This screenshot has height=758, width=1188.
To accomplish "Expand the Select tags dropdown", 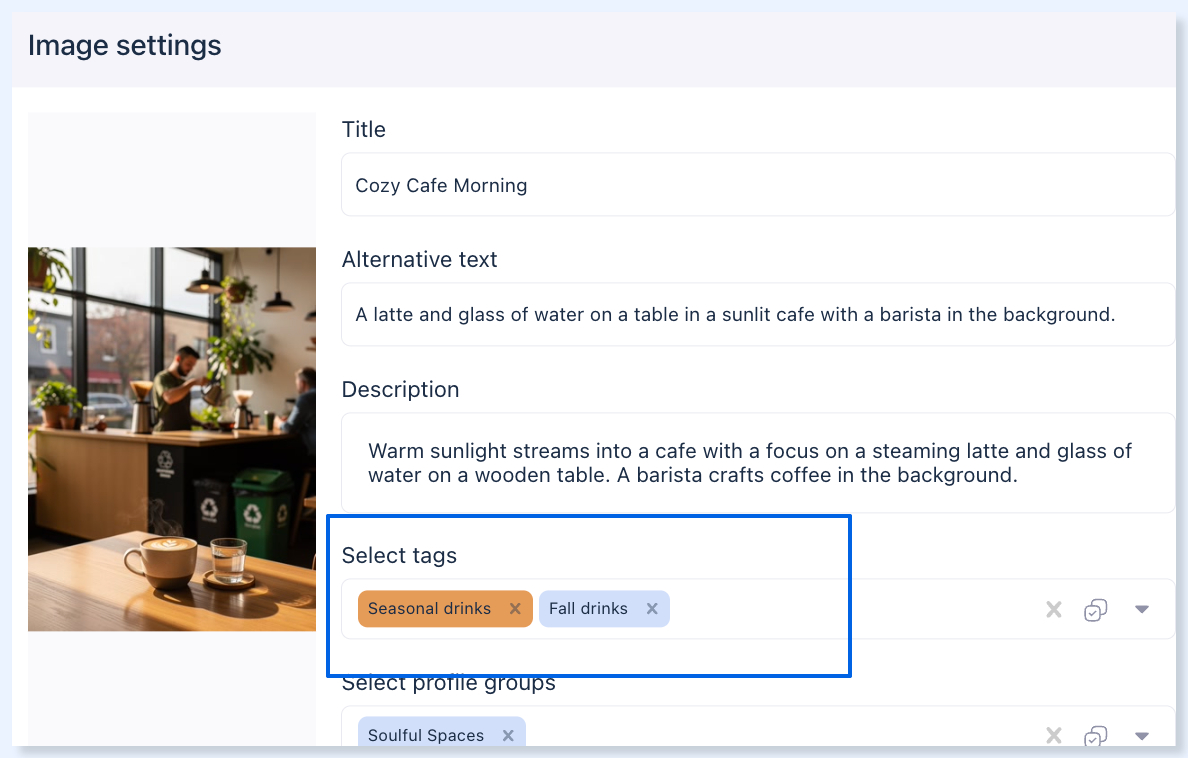I will click(1142, 609).
